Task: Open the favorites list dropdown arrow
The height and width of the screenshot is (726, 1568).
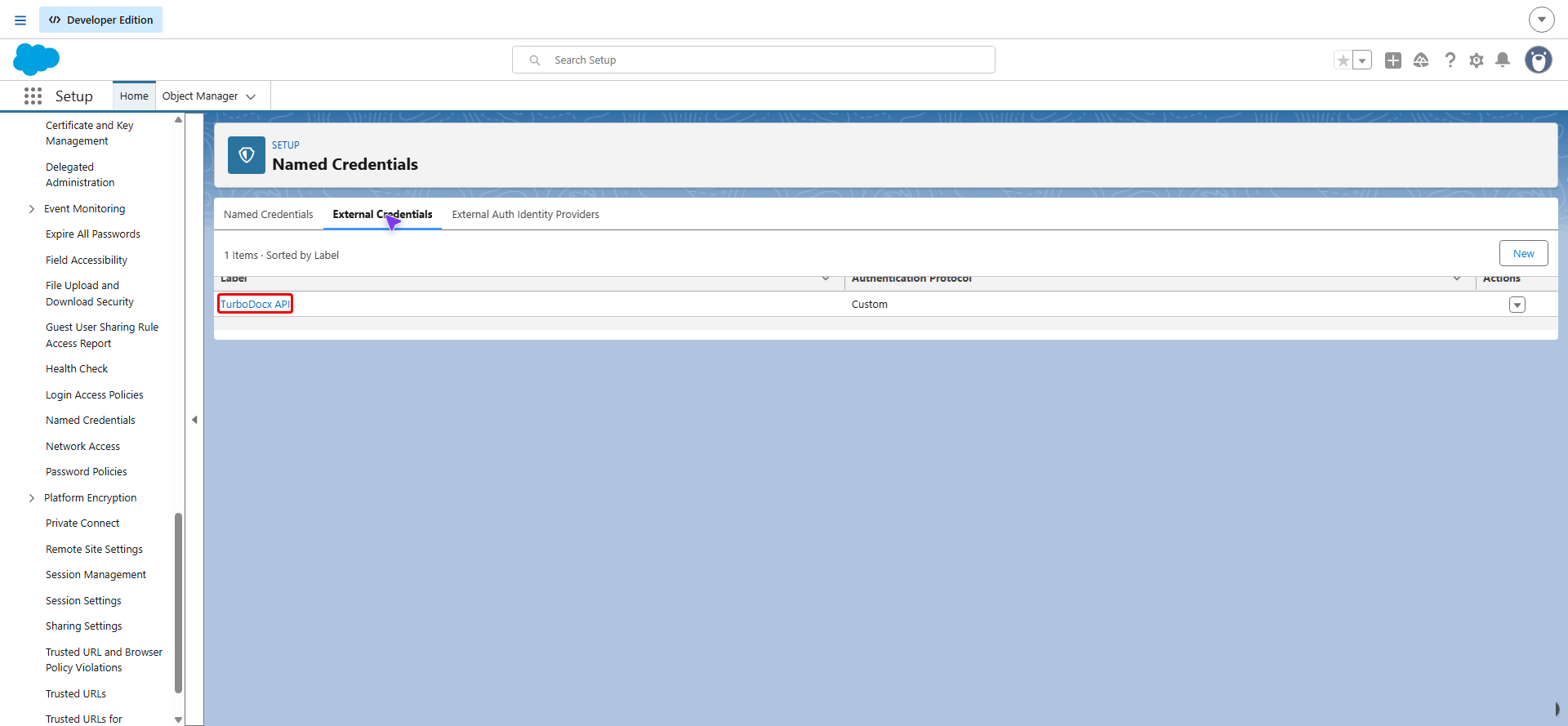Action: click(1362, 60)
